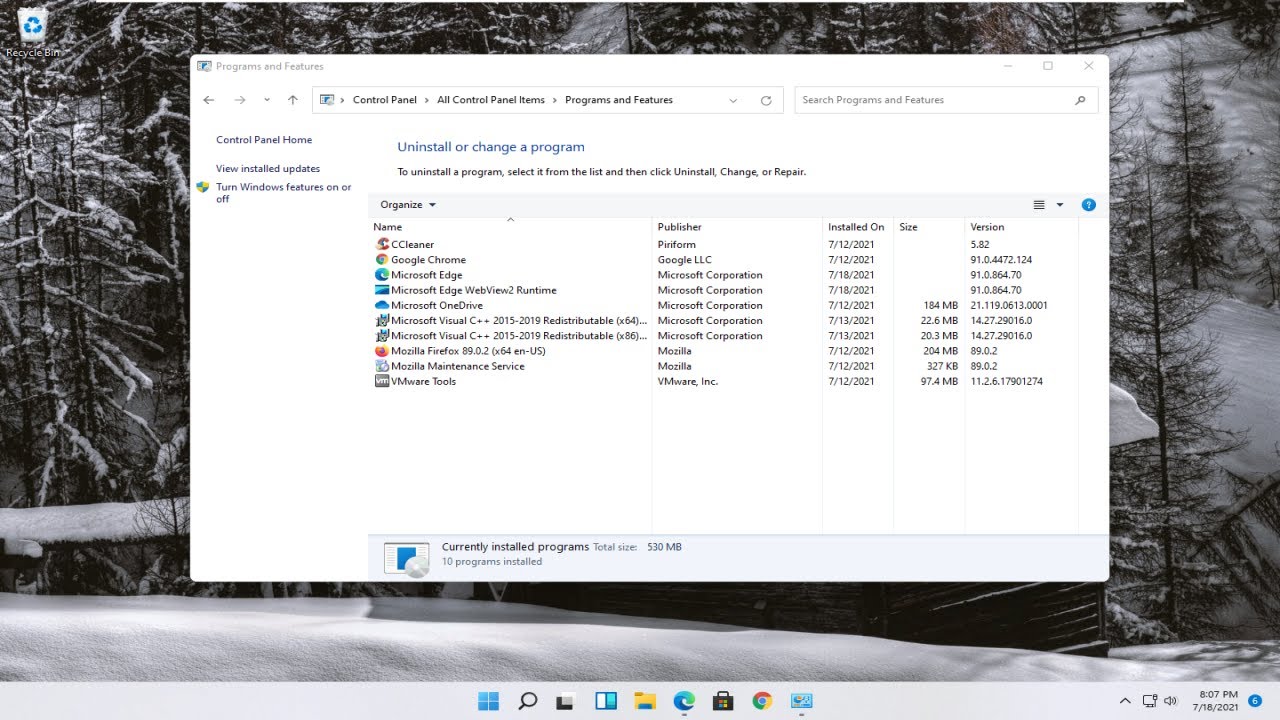Go back with the left arrow

coord(208,100)
